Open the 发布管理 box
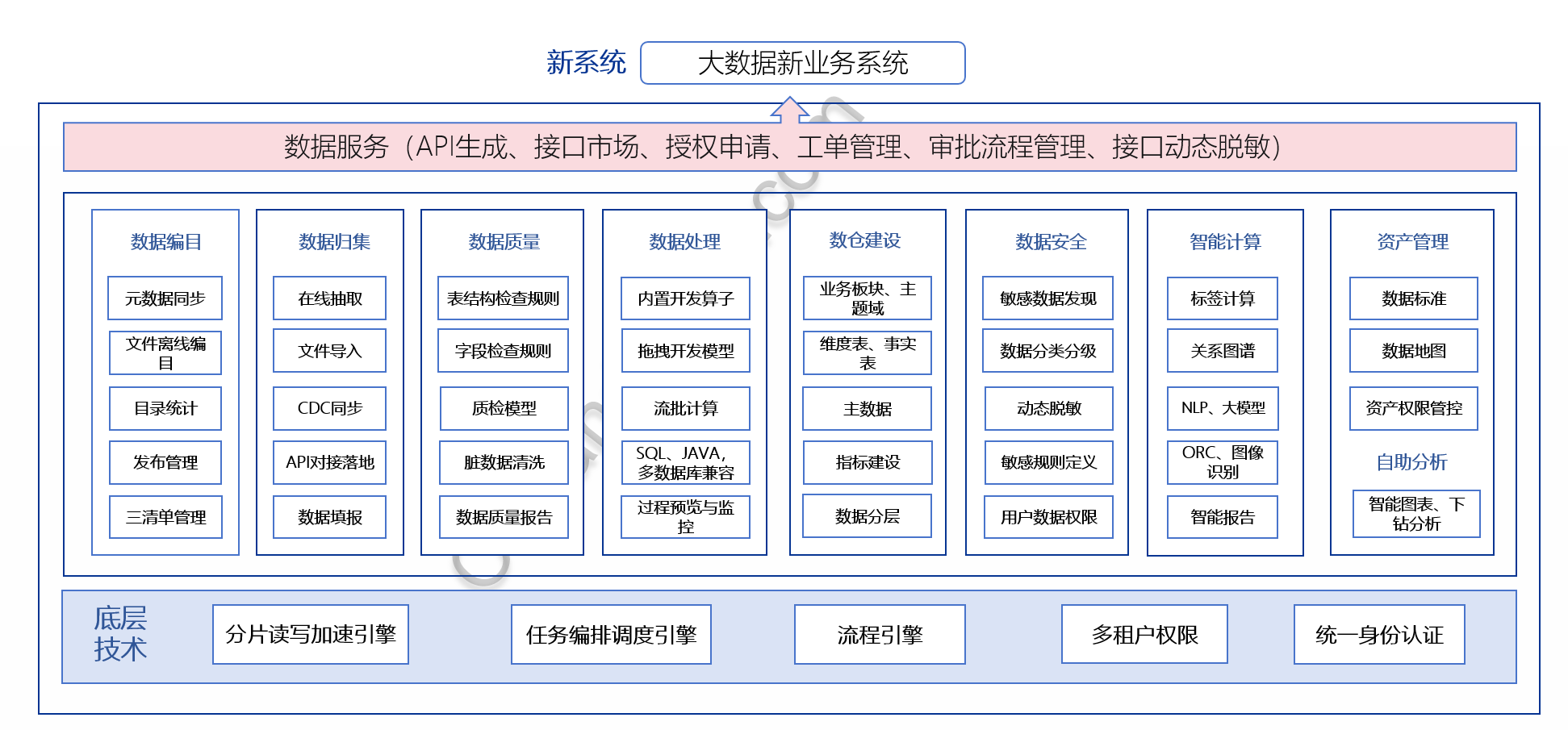The width and height of the screenshot is (1568, 730). [x=165, y=462]
